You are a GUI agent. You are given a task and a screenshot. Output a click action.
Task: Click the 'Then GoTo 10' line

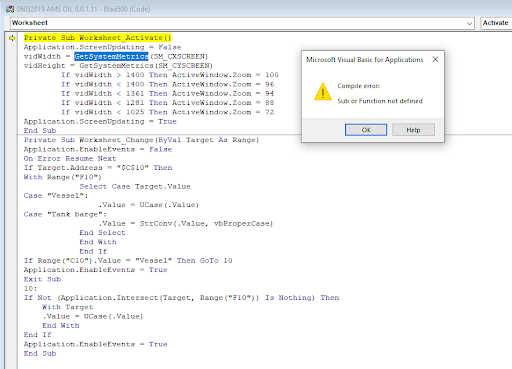(128, 261)
